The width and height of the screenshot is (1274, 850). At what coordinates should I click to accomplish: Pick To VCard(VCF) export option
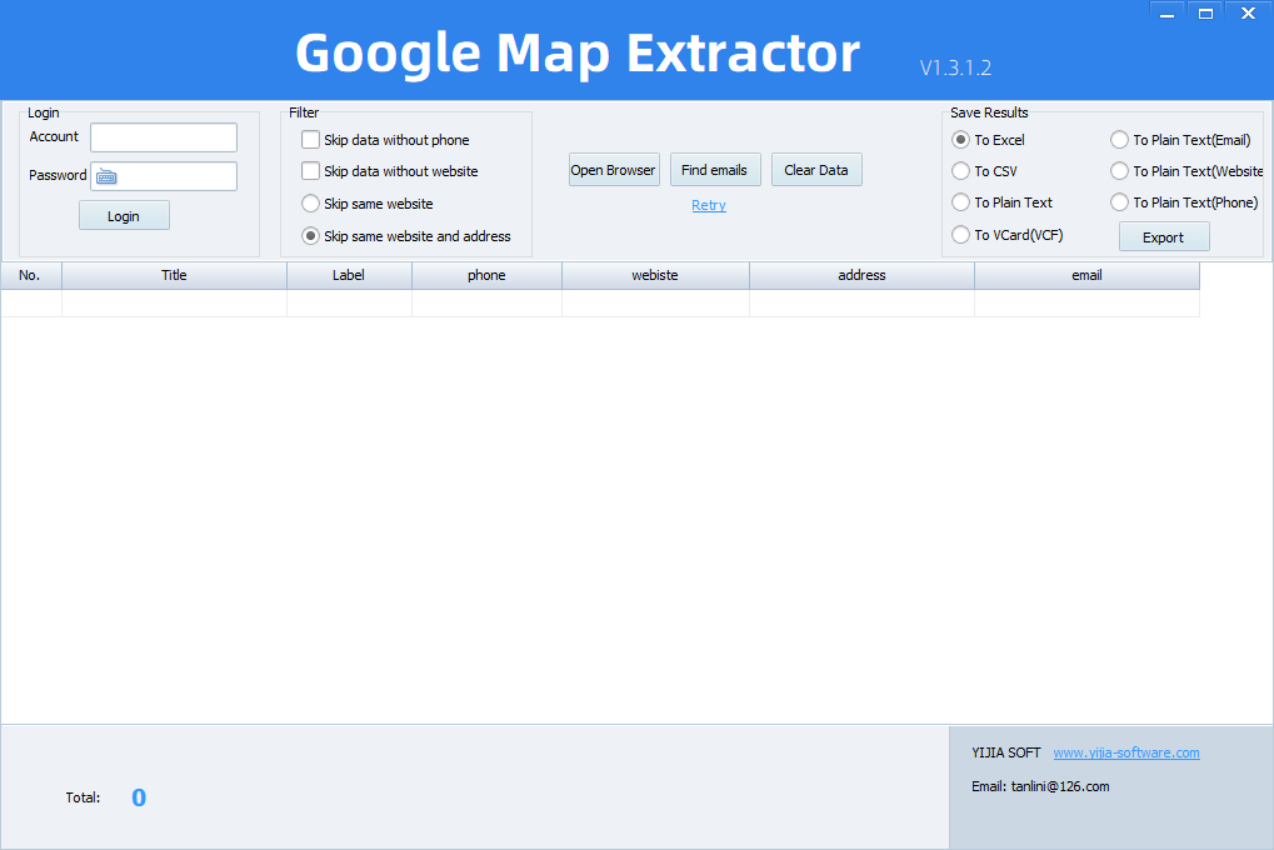[x=961, y=235]
